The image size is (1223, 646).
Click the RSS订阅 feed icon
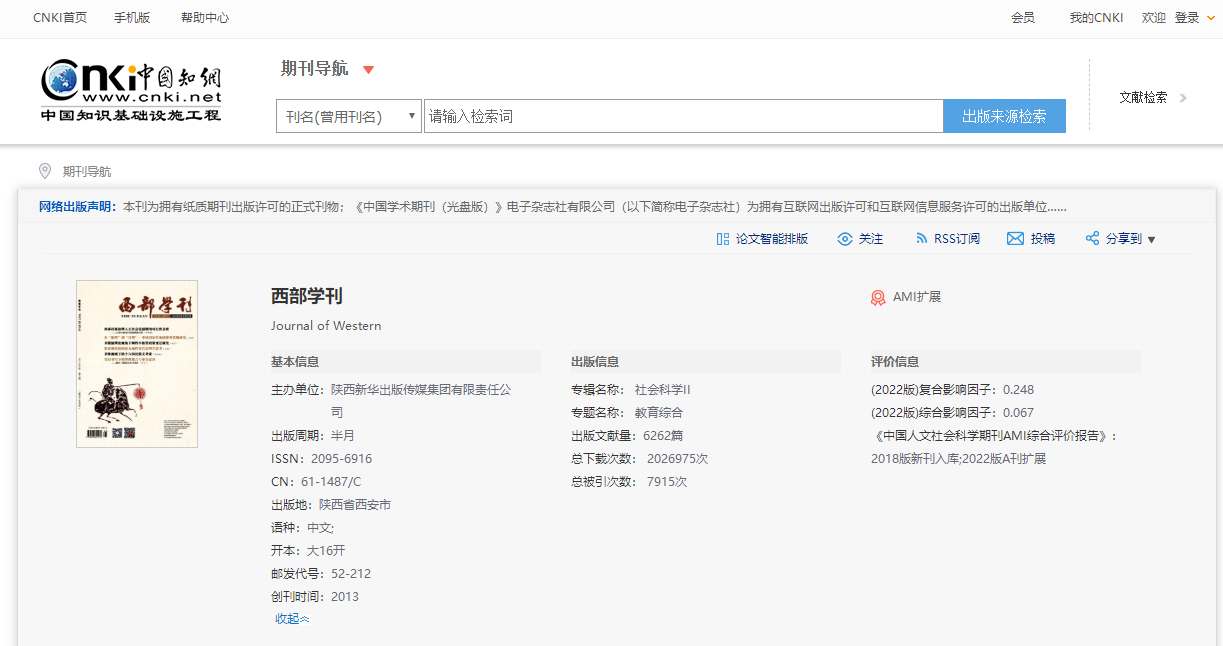pos(922,239)
